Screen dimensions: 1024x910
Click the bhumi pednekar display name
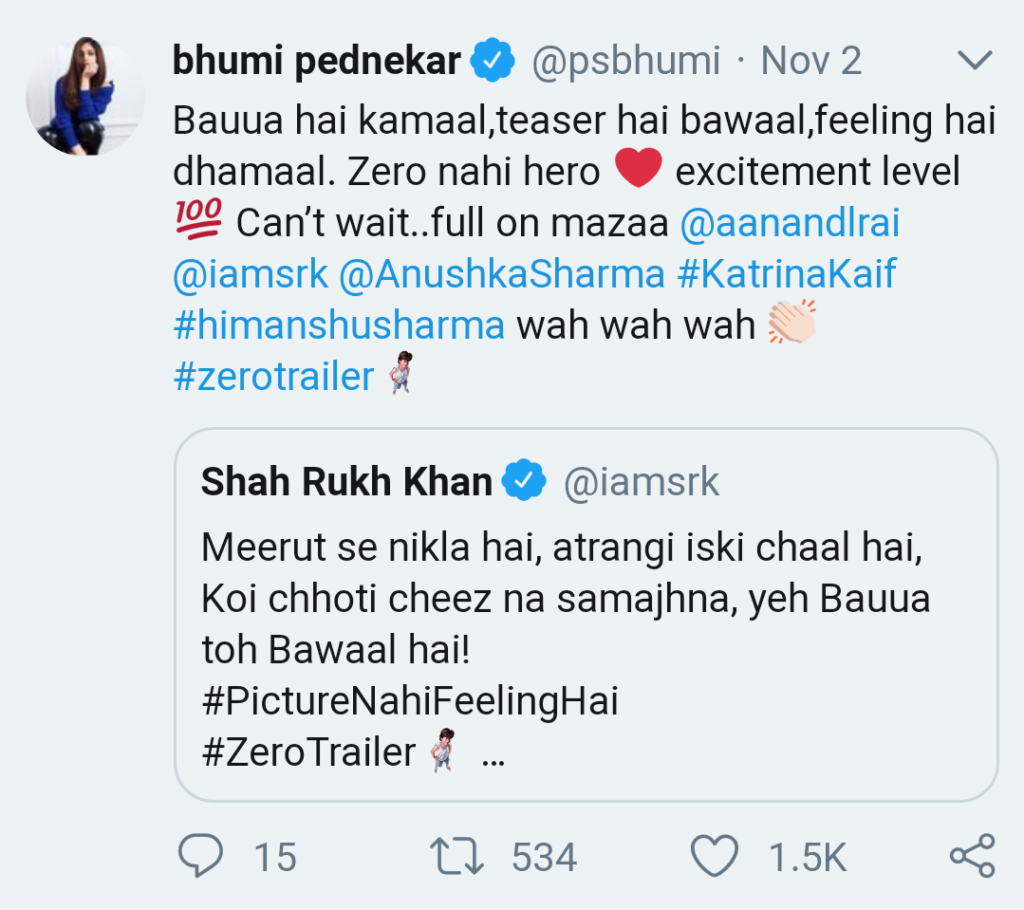coord(317,62)
